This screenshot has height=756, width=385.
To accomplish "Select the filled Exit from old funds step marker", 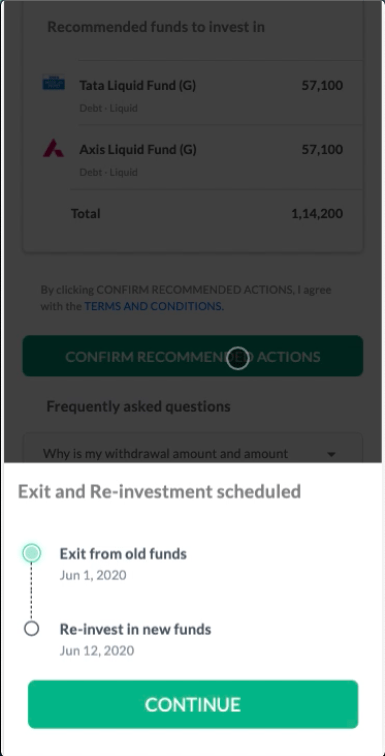I will [x=32, y=553].
